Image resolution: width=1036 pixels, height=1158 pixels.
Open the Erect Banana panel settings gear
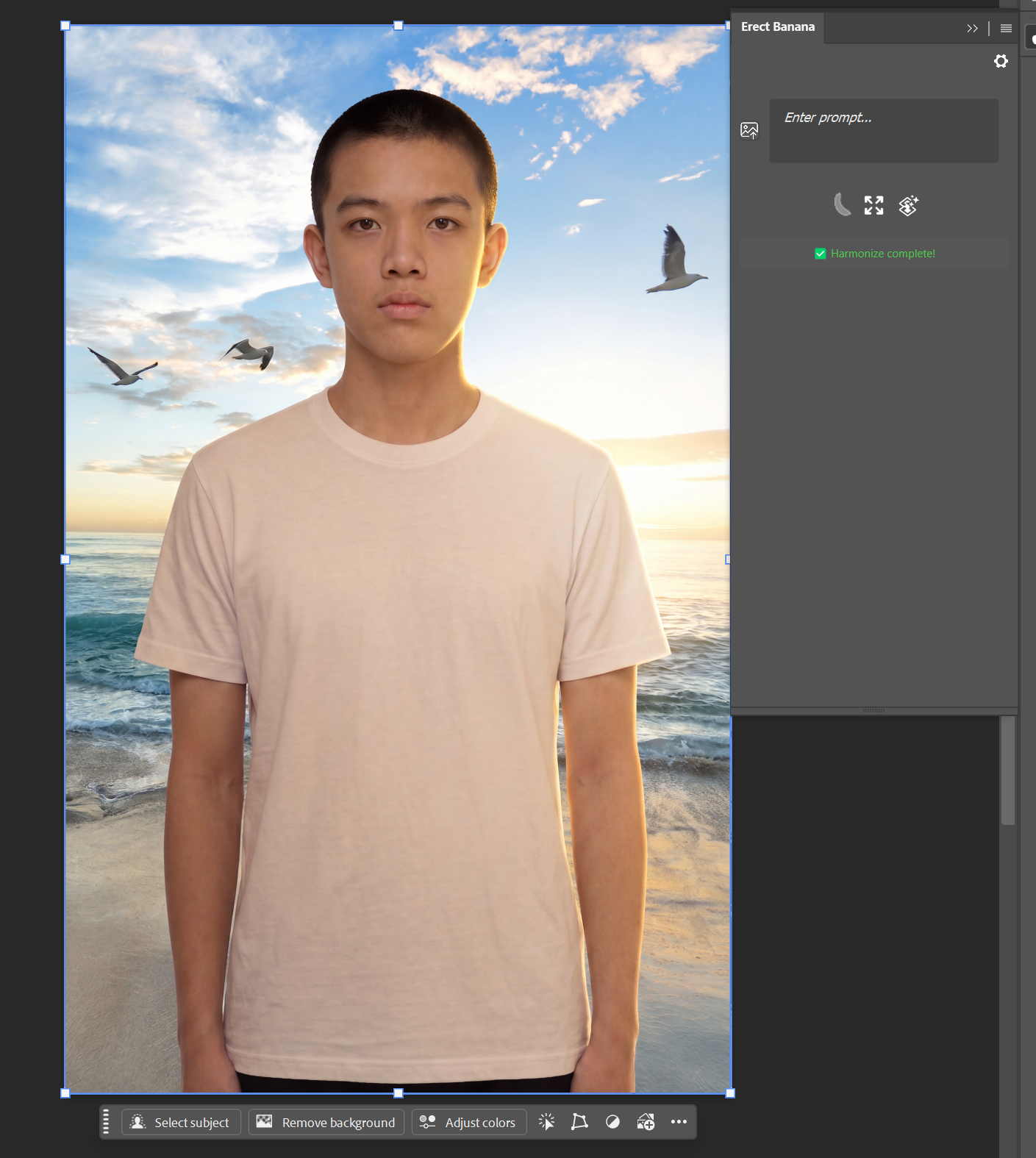tap(1001, 61)
